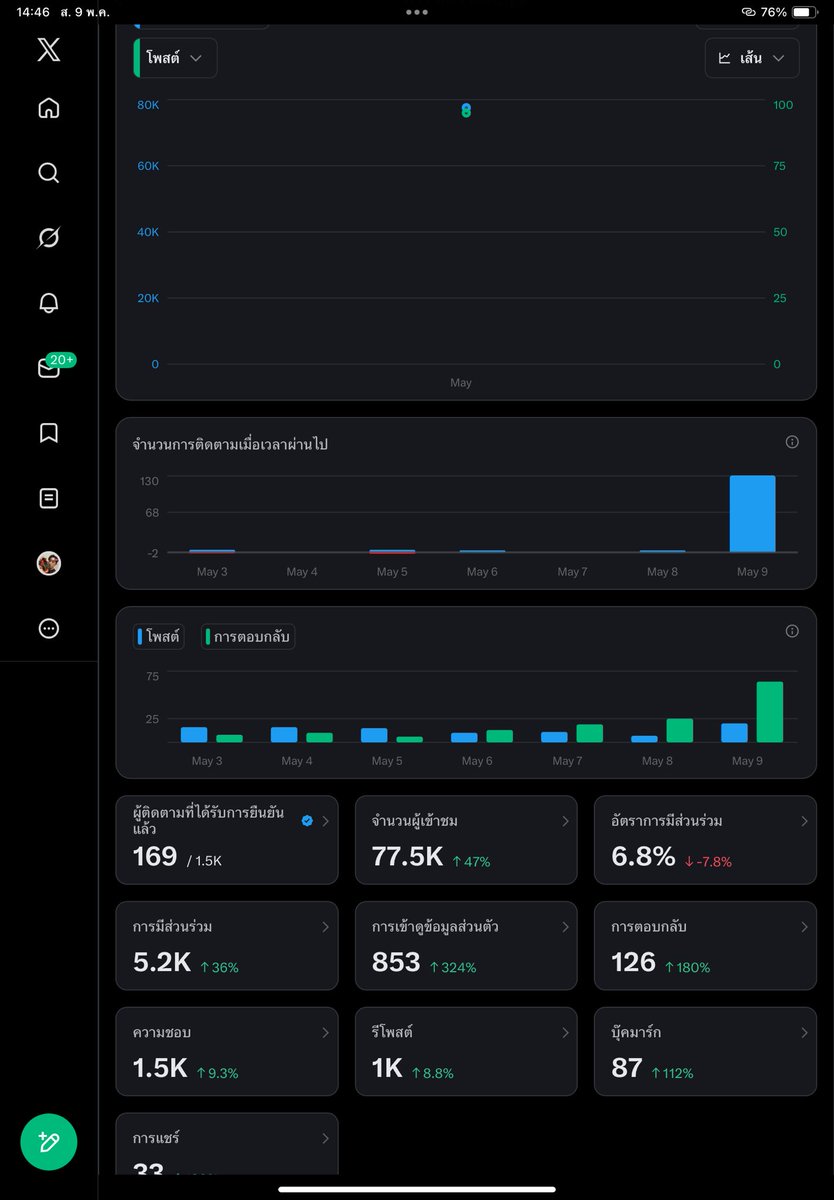This screenshot has height=1200, width=834.
Task: Click the จำนวนการติดตามเมื่อเวลาผ่านไป heading
Action: [x=230, y=444]
